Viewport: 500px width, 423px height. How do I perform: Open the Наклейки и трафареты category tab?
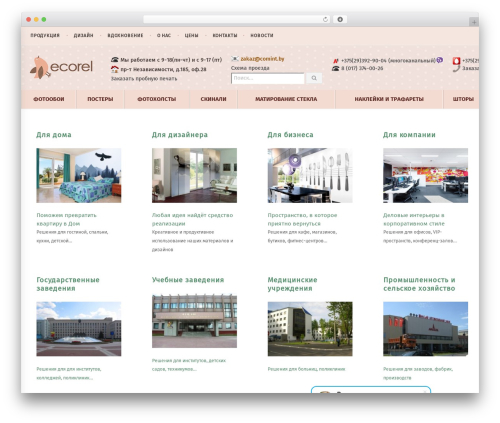pos(389,99)
